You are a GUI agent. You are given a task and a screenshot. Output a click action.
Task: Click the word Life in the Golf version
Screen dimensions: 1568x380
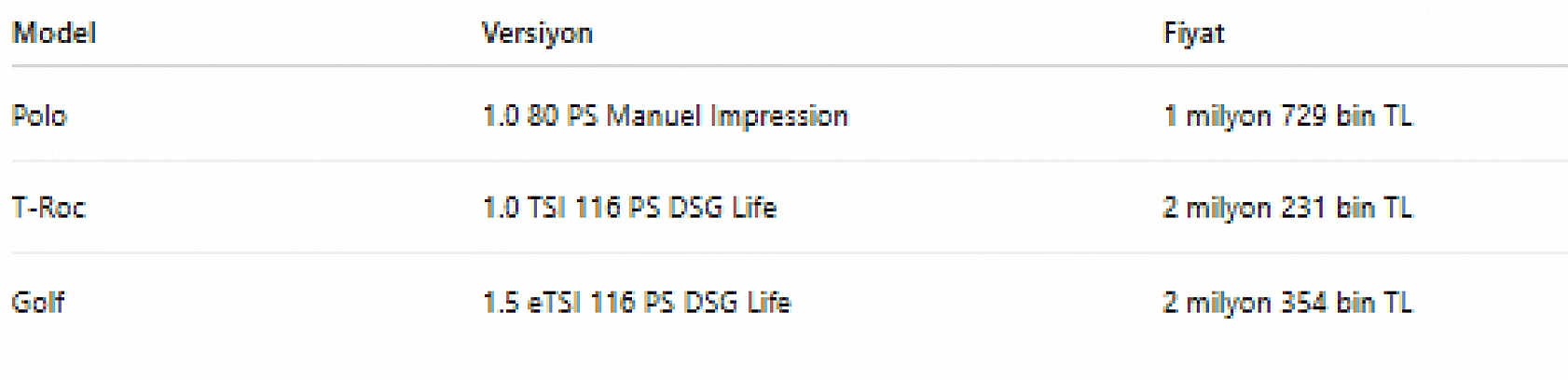click(768, 302)
